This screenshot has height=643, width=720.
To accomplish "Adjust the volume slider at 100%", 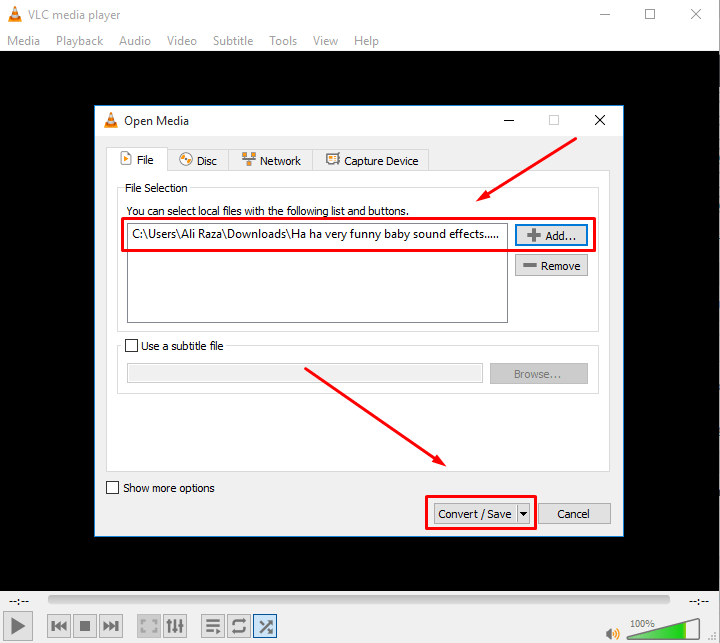I will (663, 629).
